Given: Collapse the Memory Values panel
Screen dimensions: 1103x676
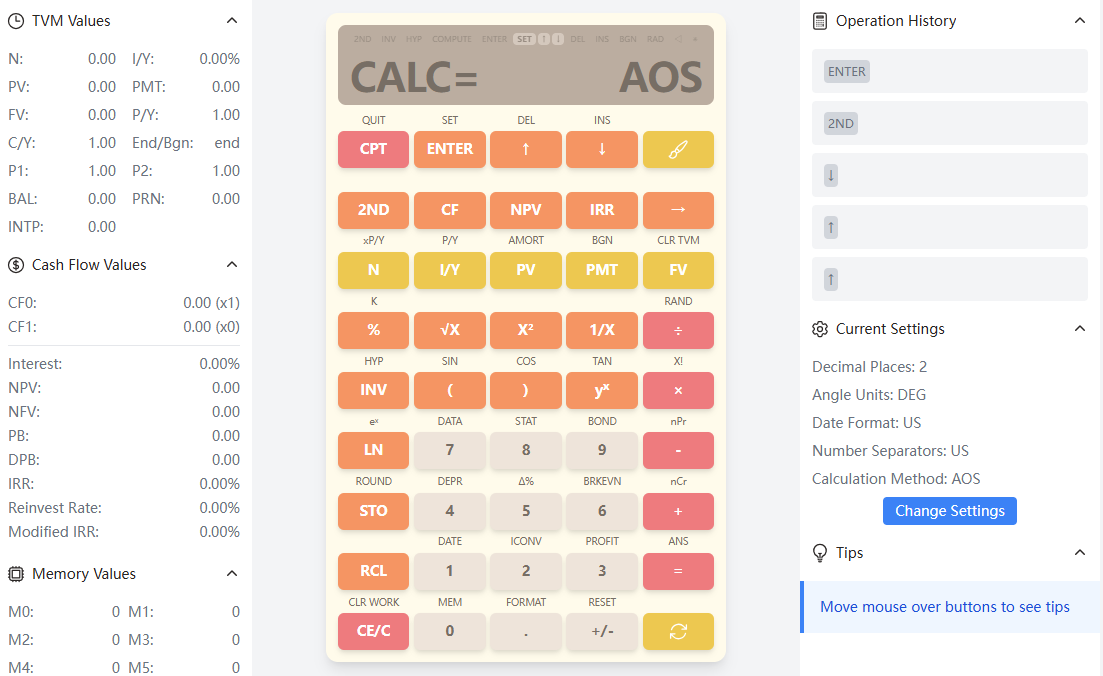Looking at the screenshot, I should 232,573.
